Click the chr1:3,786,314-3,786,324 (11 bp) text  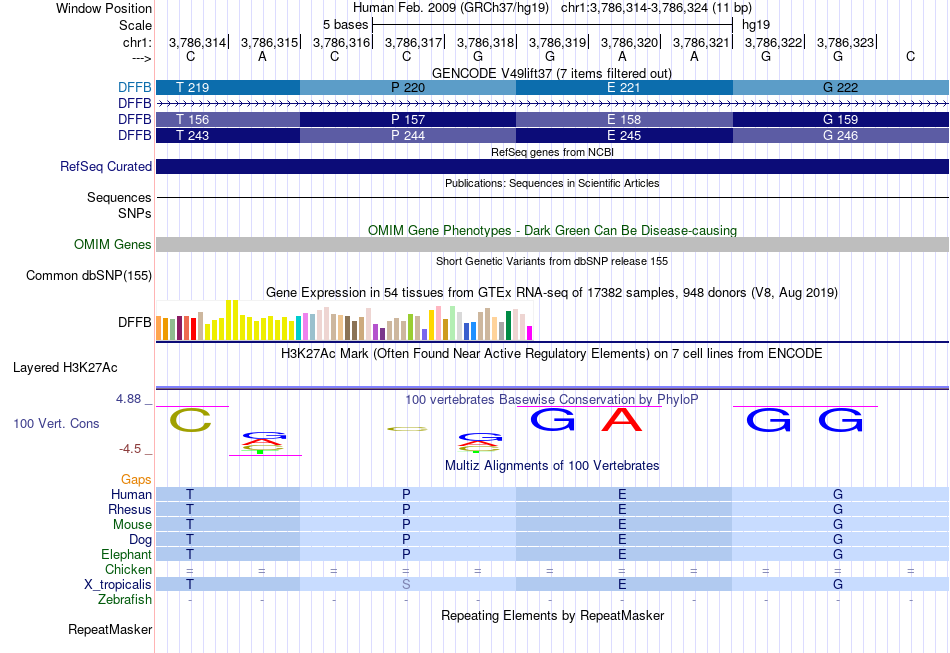point(656,8)
